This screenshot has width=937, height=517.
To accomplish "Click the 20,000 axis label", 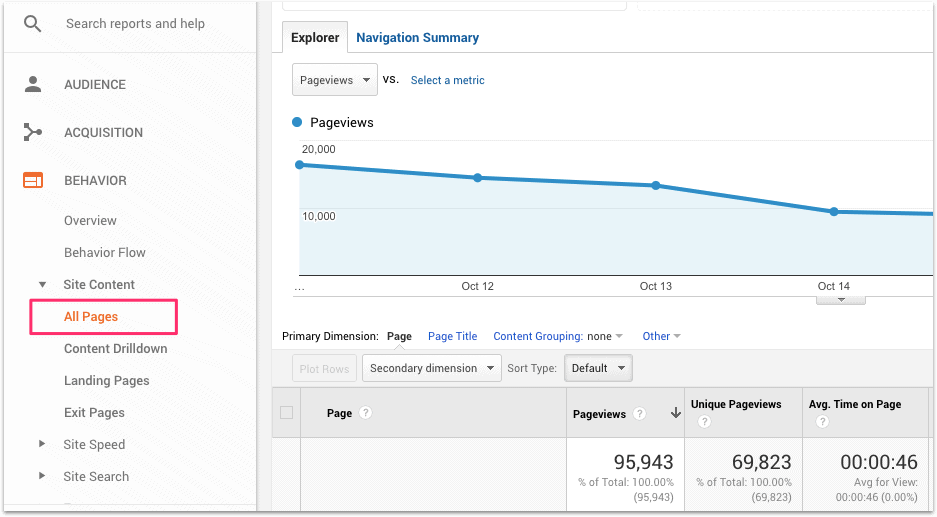I will click(319, 149).
